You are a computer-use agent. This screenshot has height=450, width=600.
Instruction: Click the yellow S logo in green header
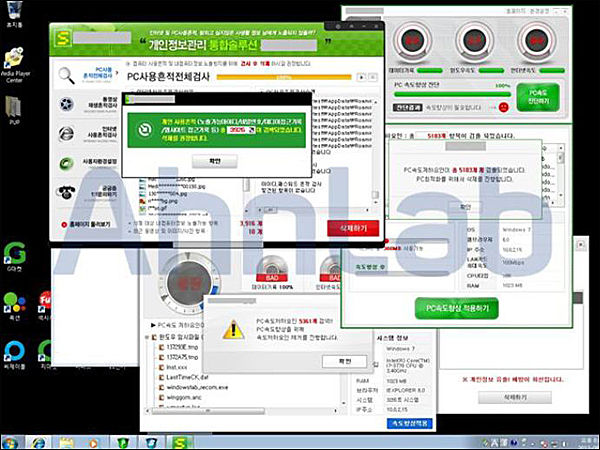[x=62, y=39]
